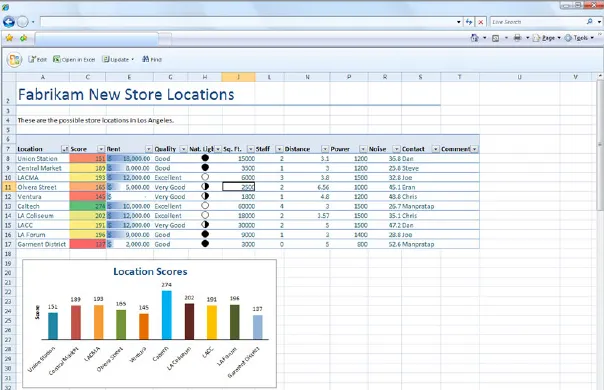
Task: Click the Live Search magnifier icon
Action: (x=589, y=22)
